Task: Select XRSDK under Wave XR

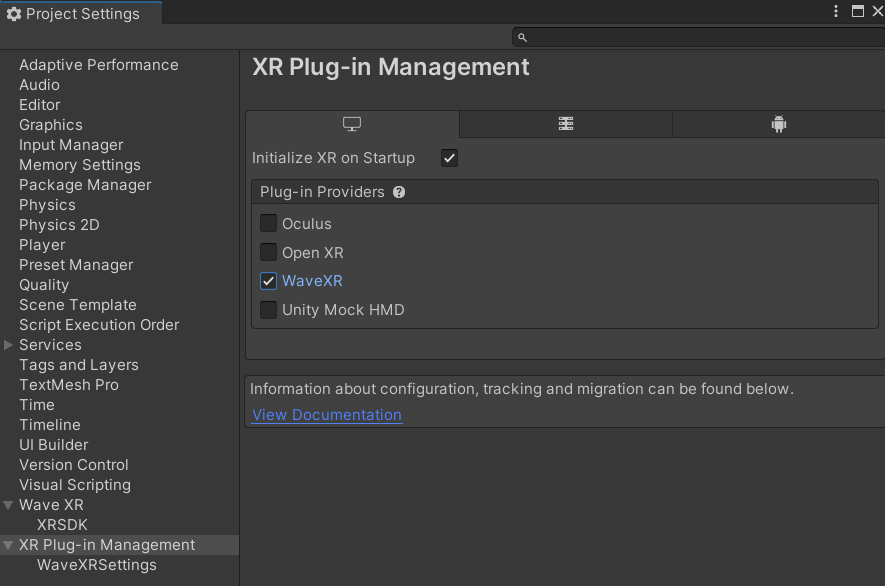Action: point(61,524)
